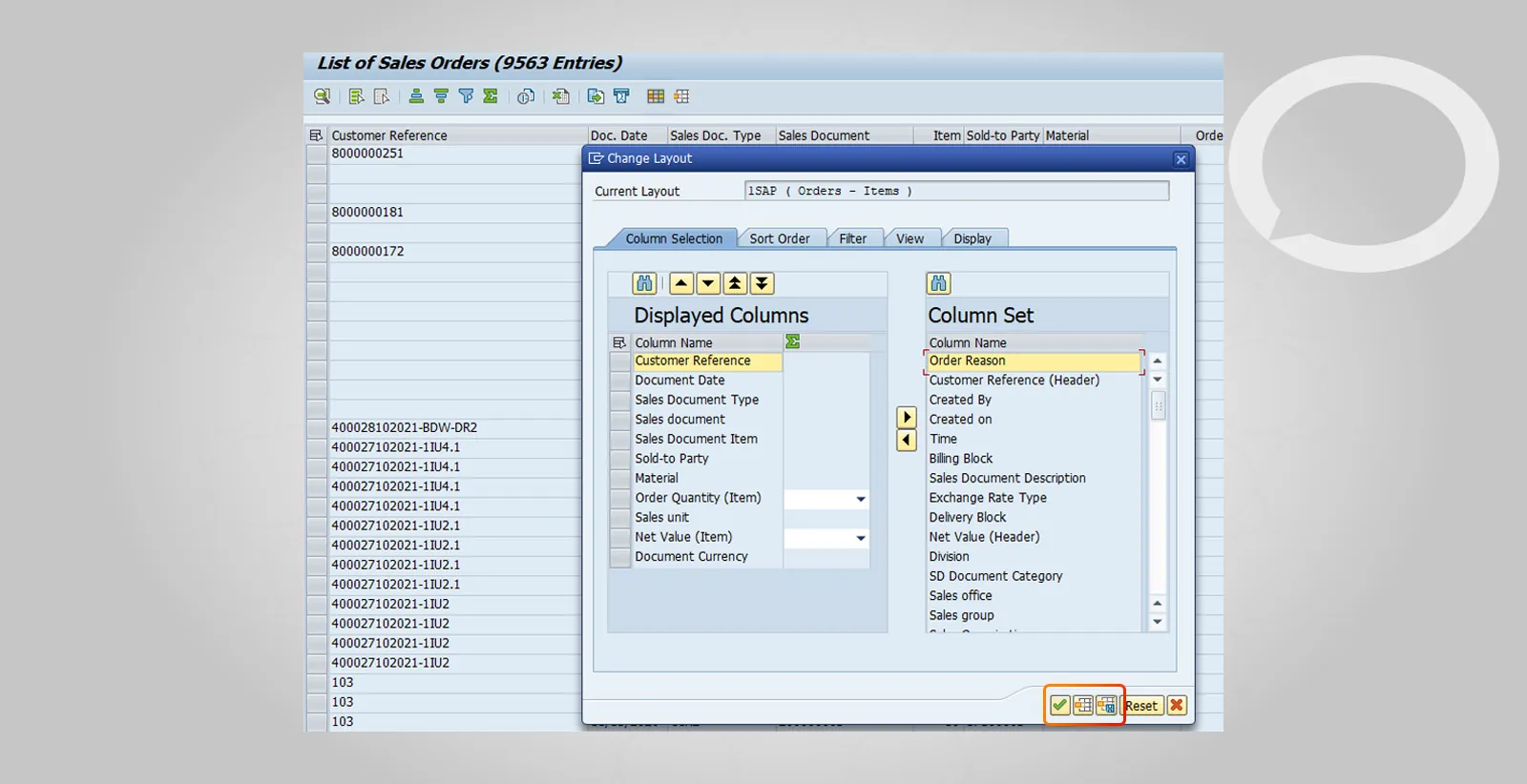Viewport: 1527px width, 784px height.
Task: Click the select-all icon beside Customer Reference header
Action: click(x=317, y=135)
